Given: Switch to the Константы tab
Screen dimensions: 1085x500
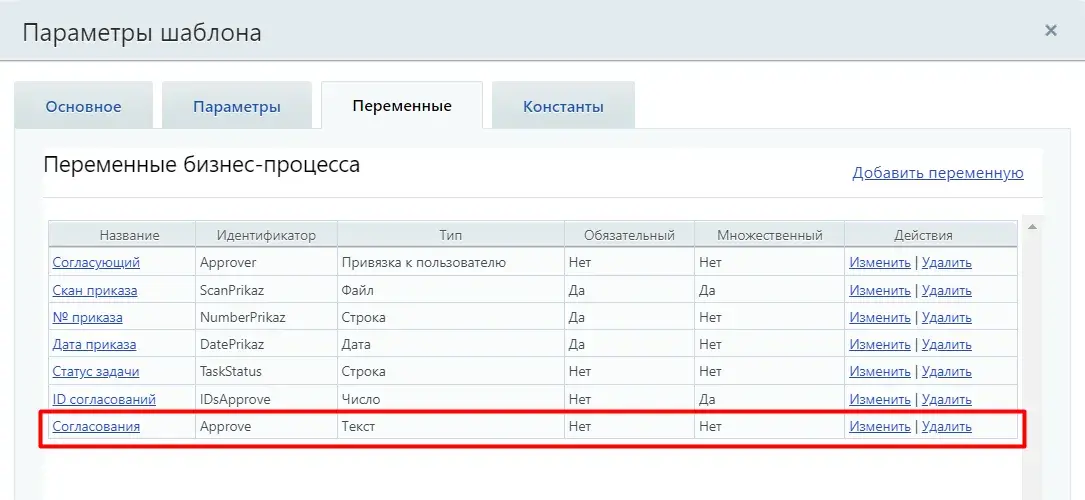Looking at the screenshot, I should 563,106.
